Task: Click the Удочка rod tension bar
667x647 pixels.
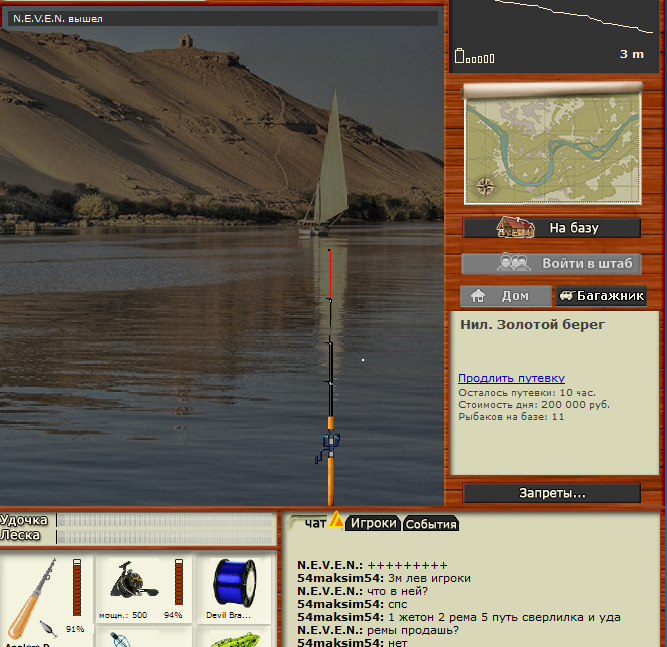Action: [x=164, y=520]
